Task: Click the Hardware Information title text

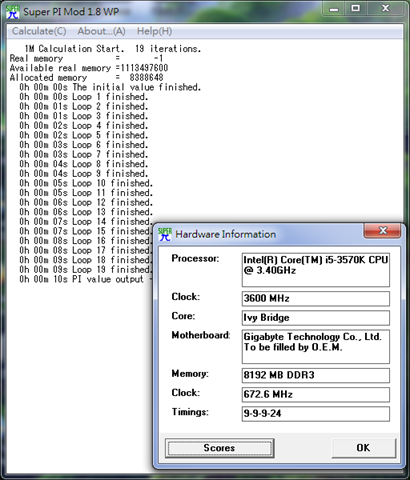Action: tap(226, 235)
